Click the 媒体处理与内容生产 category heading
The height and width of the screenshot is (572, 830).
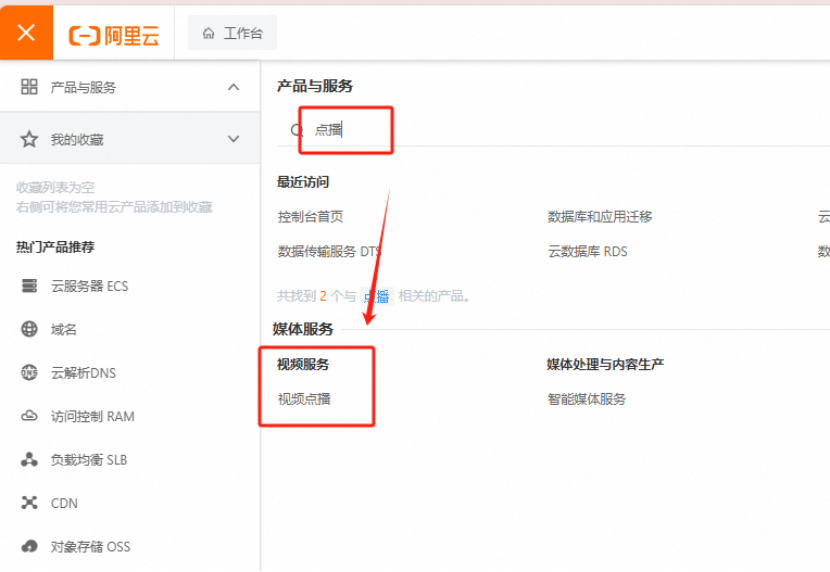605,364
